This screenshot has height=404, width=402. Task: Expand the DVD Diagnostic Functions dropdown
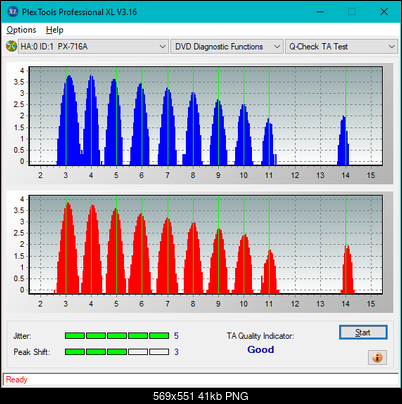(227, 46)
